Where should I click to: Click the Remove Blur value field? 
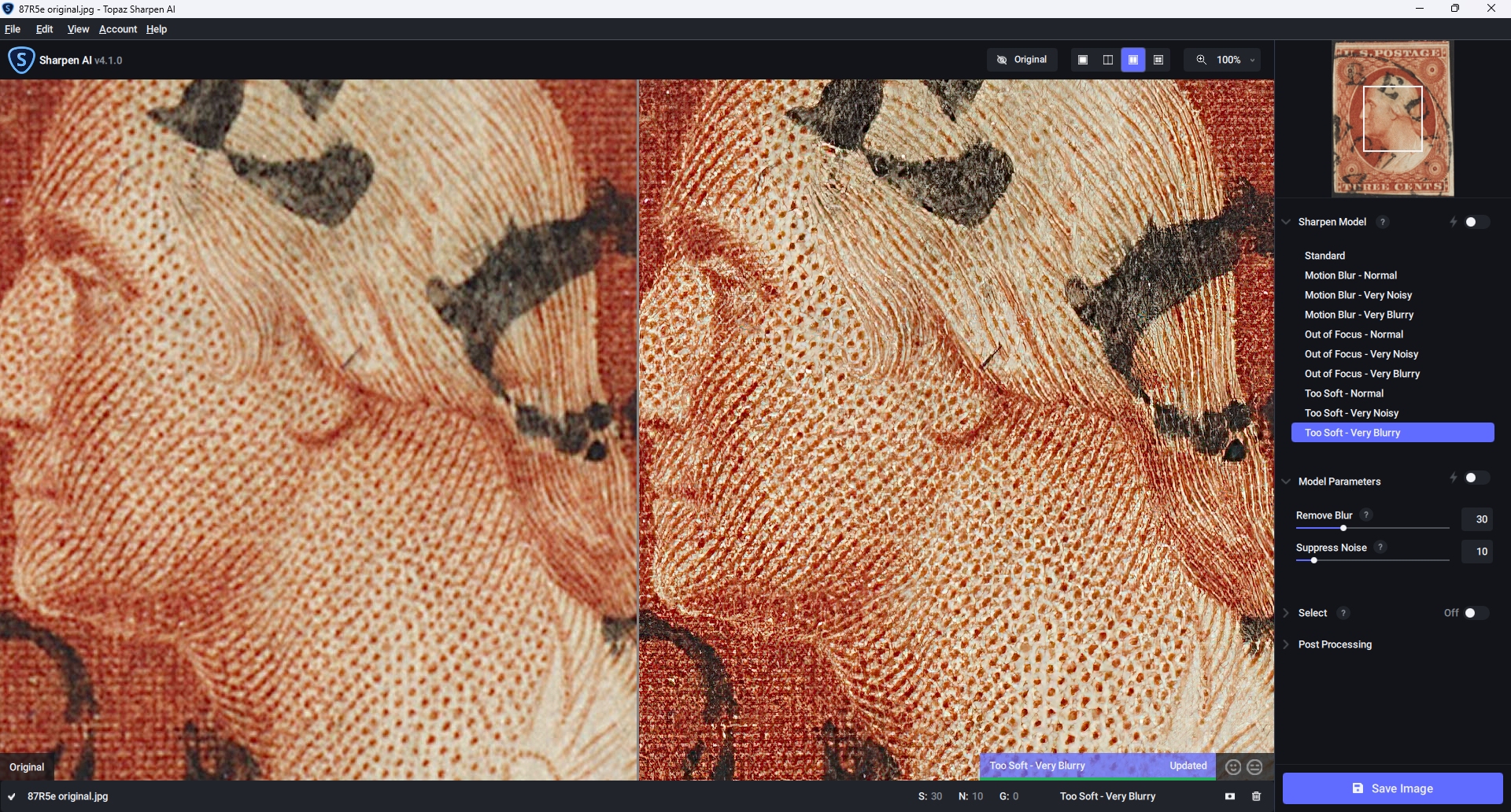tap(1477, 519)
